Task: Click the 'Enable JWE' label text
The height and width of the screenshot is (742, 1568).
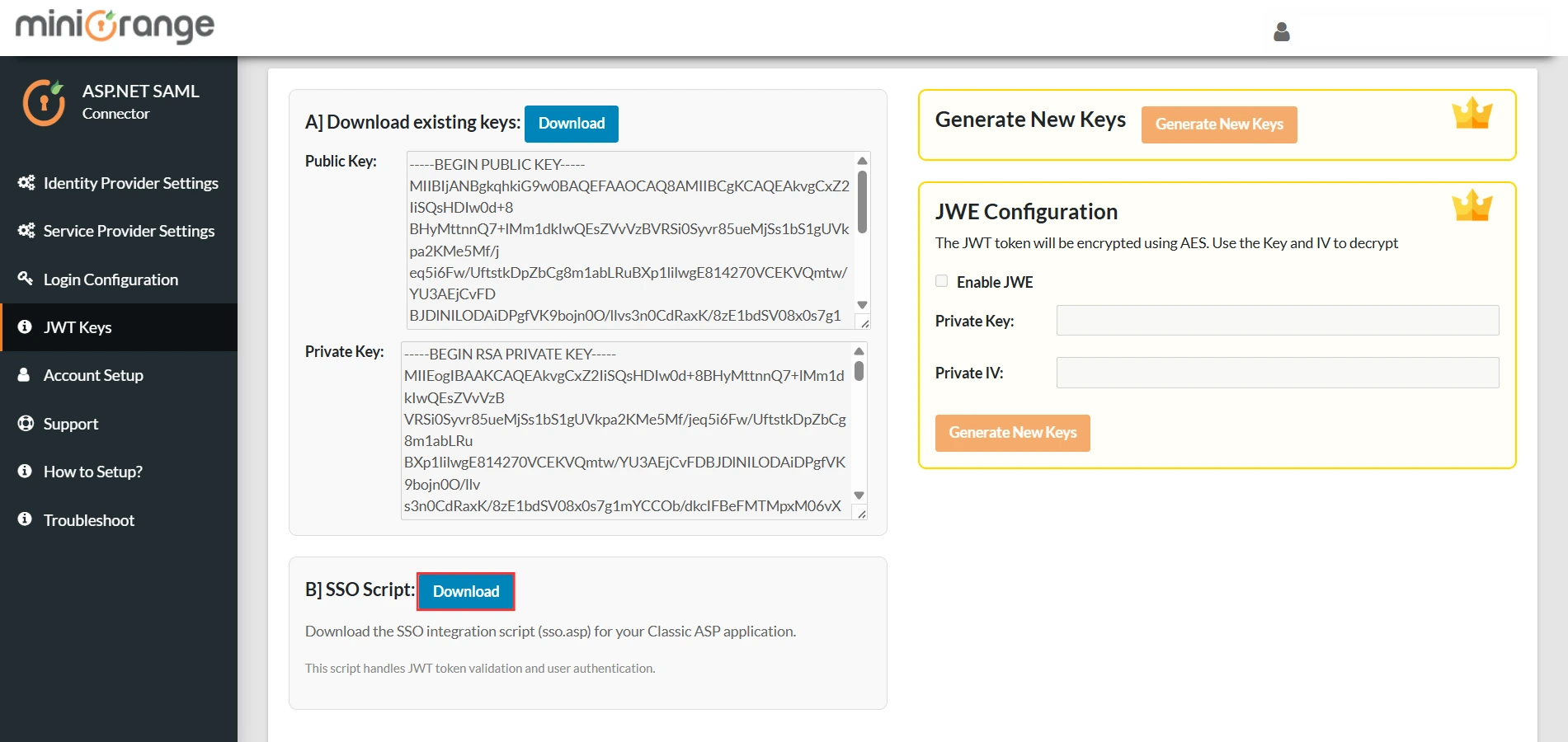Action: 995,282
